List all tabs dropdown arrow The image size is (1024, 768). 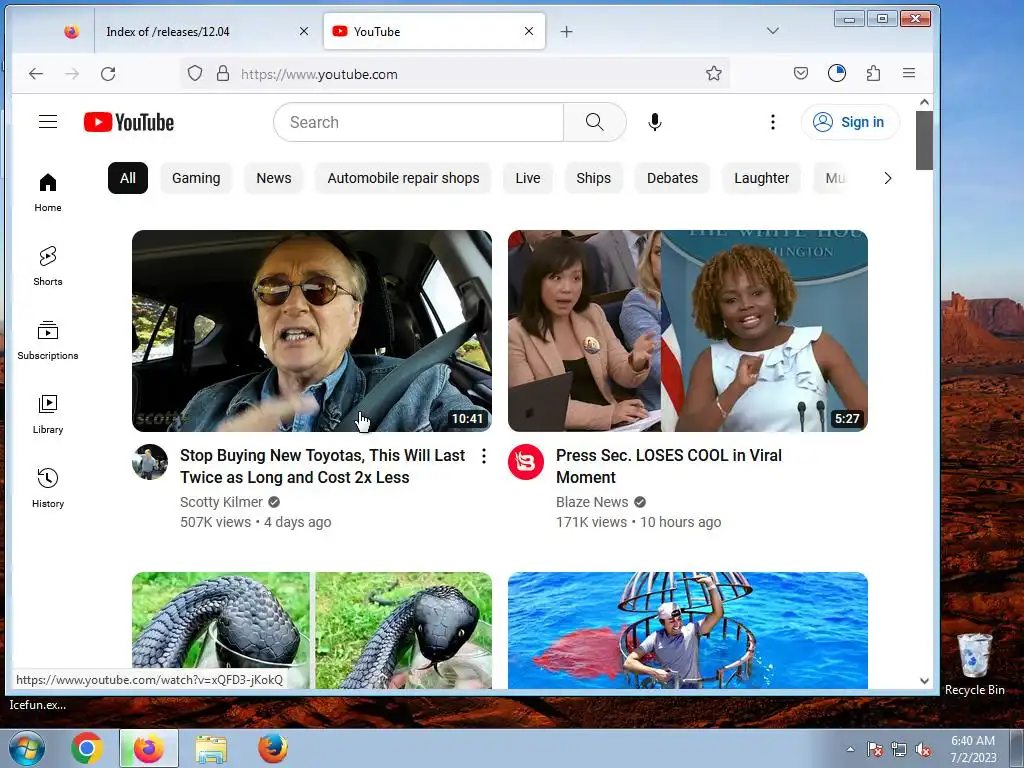tap(773, 31)
